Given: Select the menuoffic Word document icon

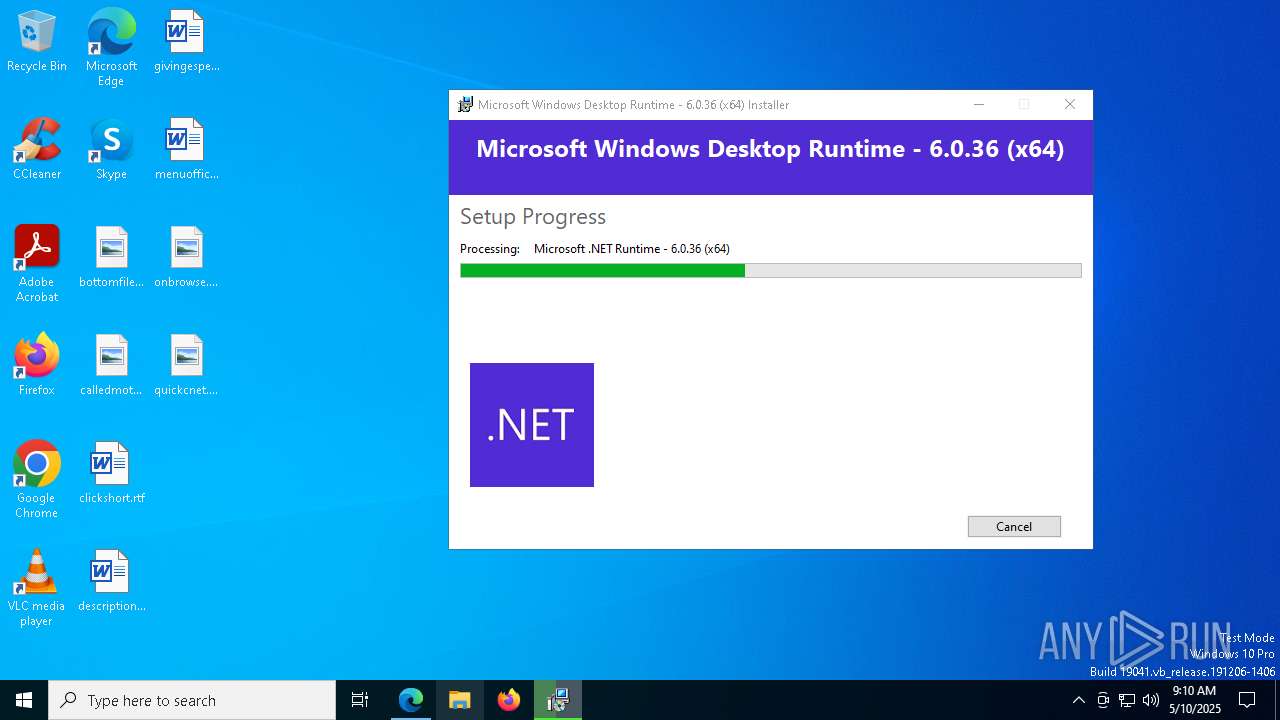Looking at the screenshot, I should pos(186,150).
